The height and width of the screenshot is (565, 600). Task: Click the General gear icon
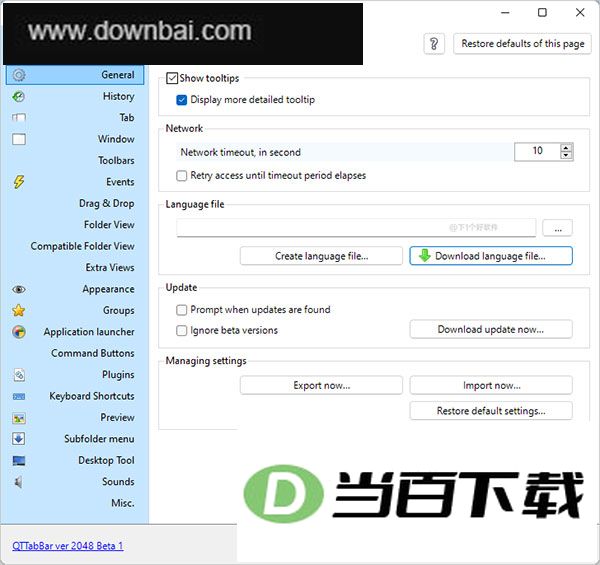pyautogui.click(x=19, y=75)
